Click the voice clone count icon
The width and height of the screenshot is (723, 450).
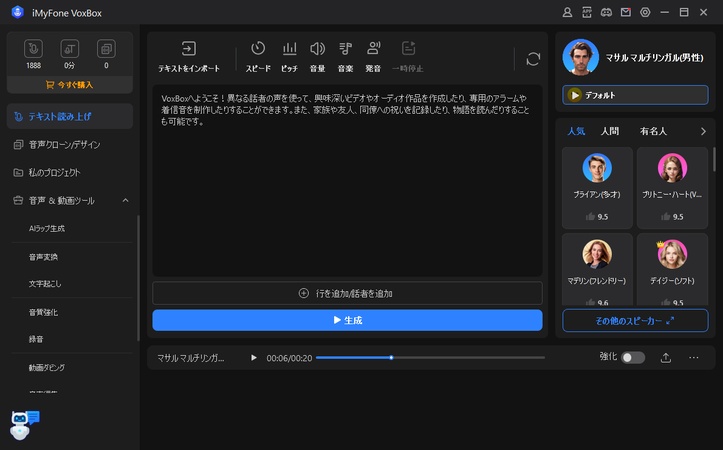click(x=106, y=49)
